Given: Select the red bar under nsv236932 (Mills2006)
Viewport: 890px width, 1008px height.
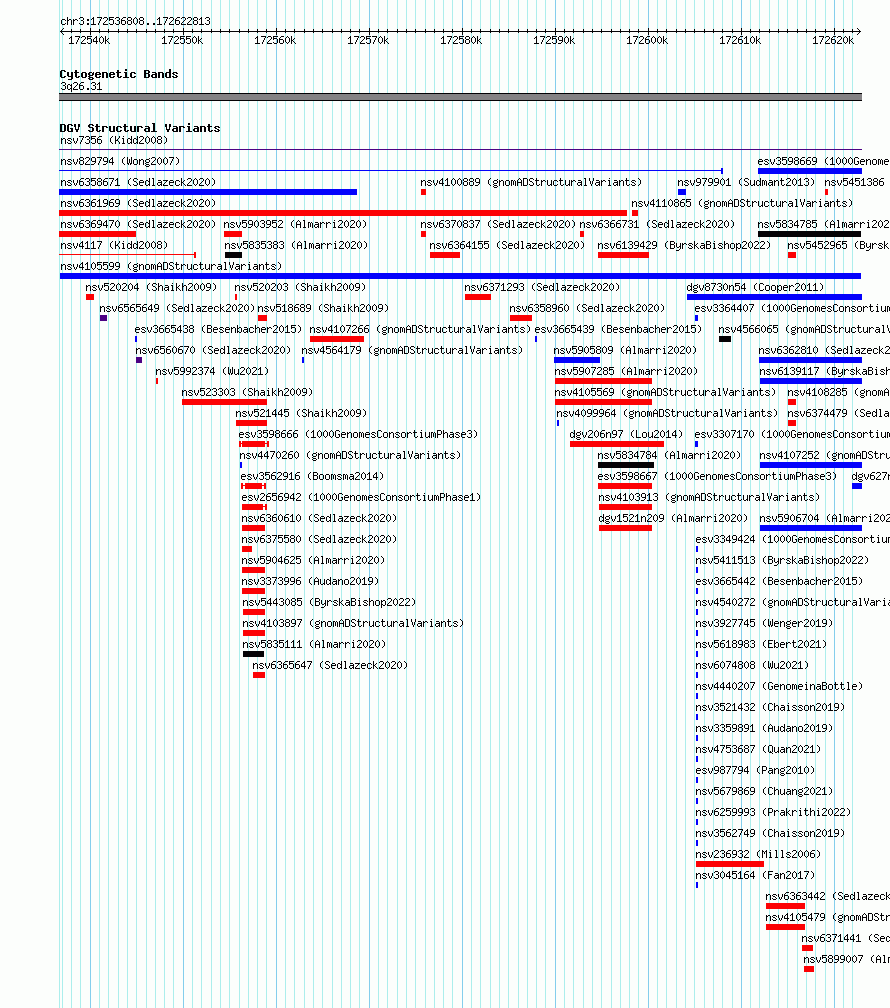Looking at the screenshot, I should coord(730,864).
